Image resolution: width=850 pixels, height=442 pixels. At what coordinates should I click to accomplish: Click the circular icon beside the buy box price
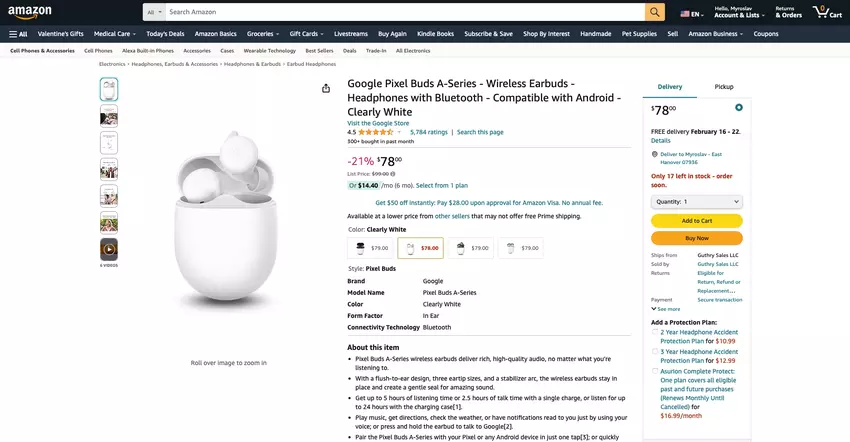coord(738,107)
